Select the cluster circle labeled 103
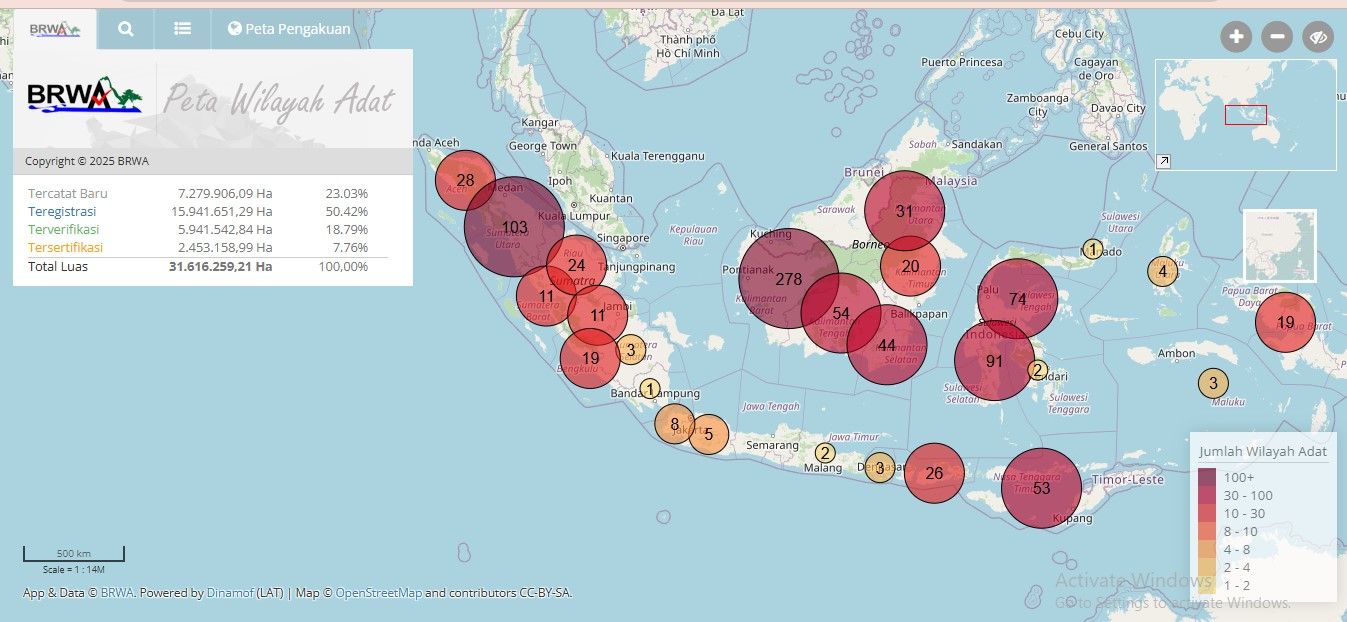The width and height of the screenshot is (1347, 622). pos(514,227)
